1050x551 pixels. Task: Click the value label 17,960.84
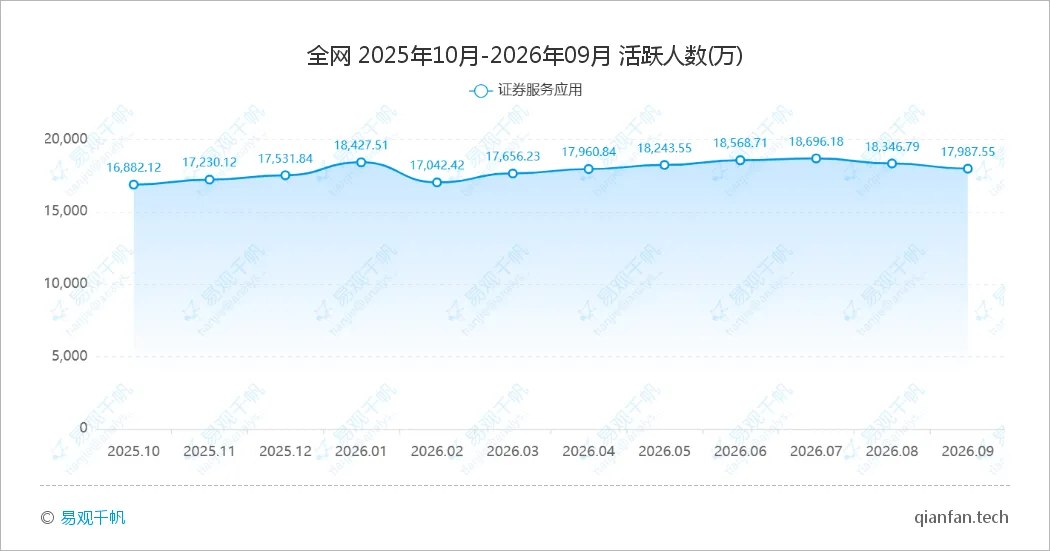[x=589, y=152]
